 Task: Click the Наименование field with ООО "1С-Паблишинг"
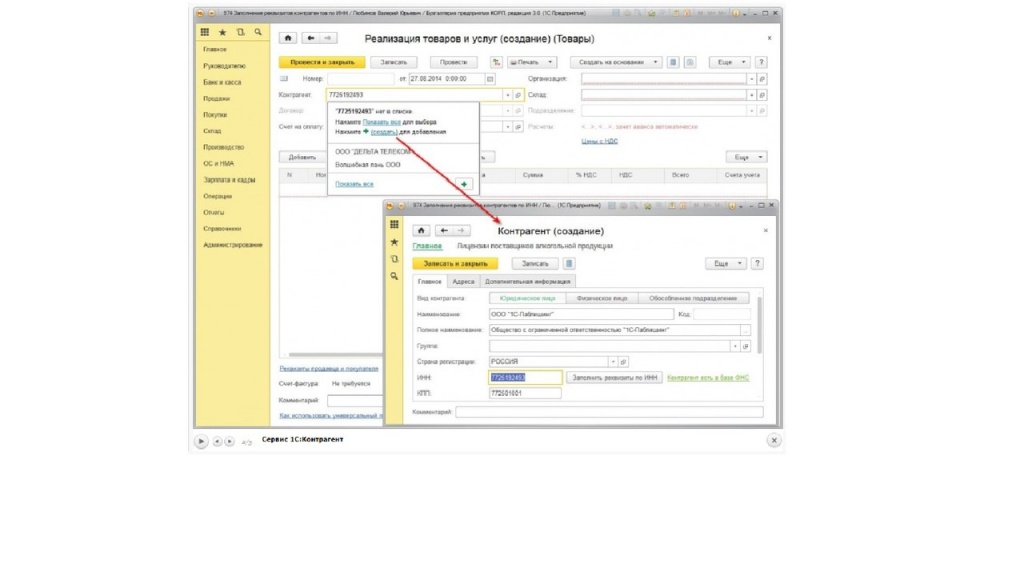(581, 314)
